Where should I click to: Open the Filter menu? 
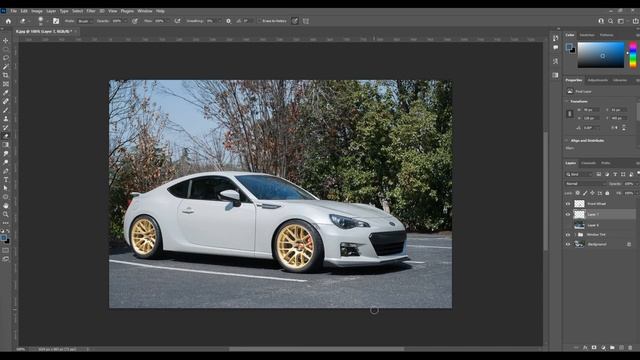coord(91,11)
